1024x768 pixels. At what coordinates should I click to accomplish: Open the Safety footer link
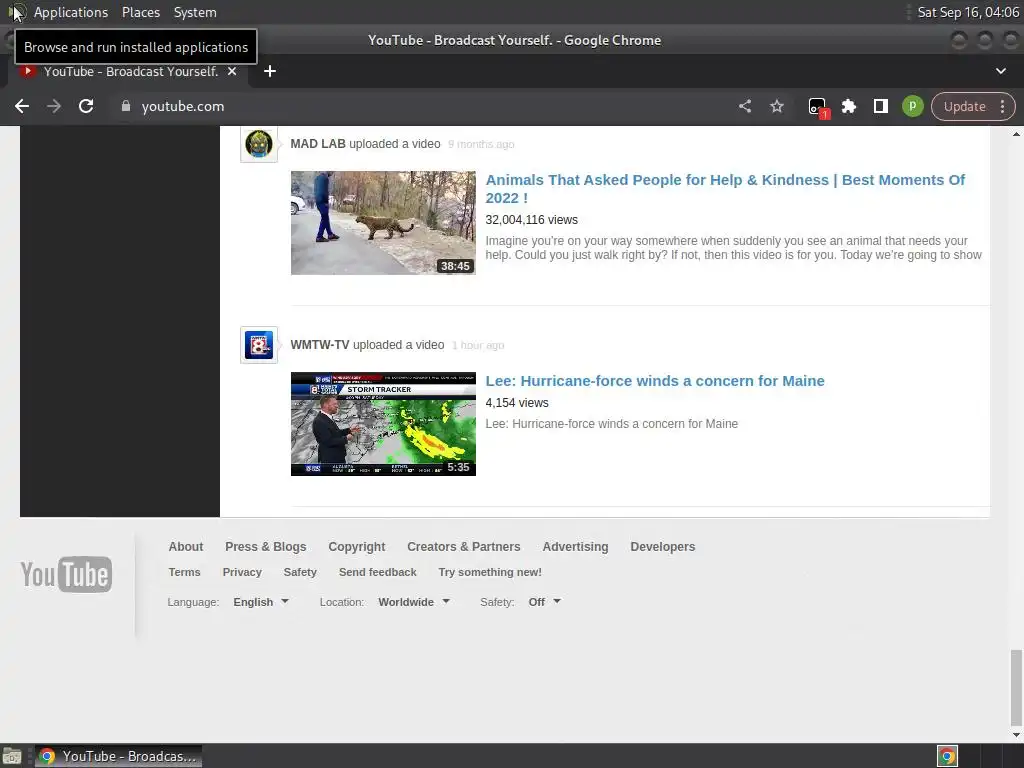pyautogui.click(x=300, y=572)
